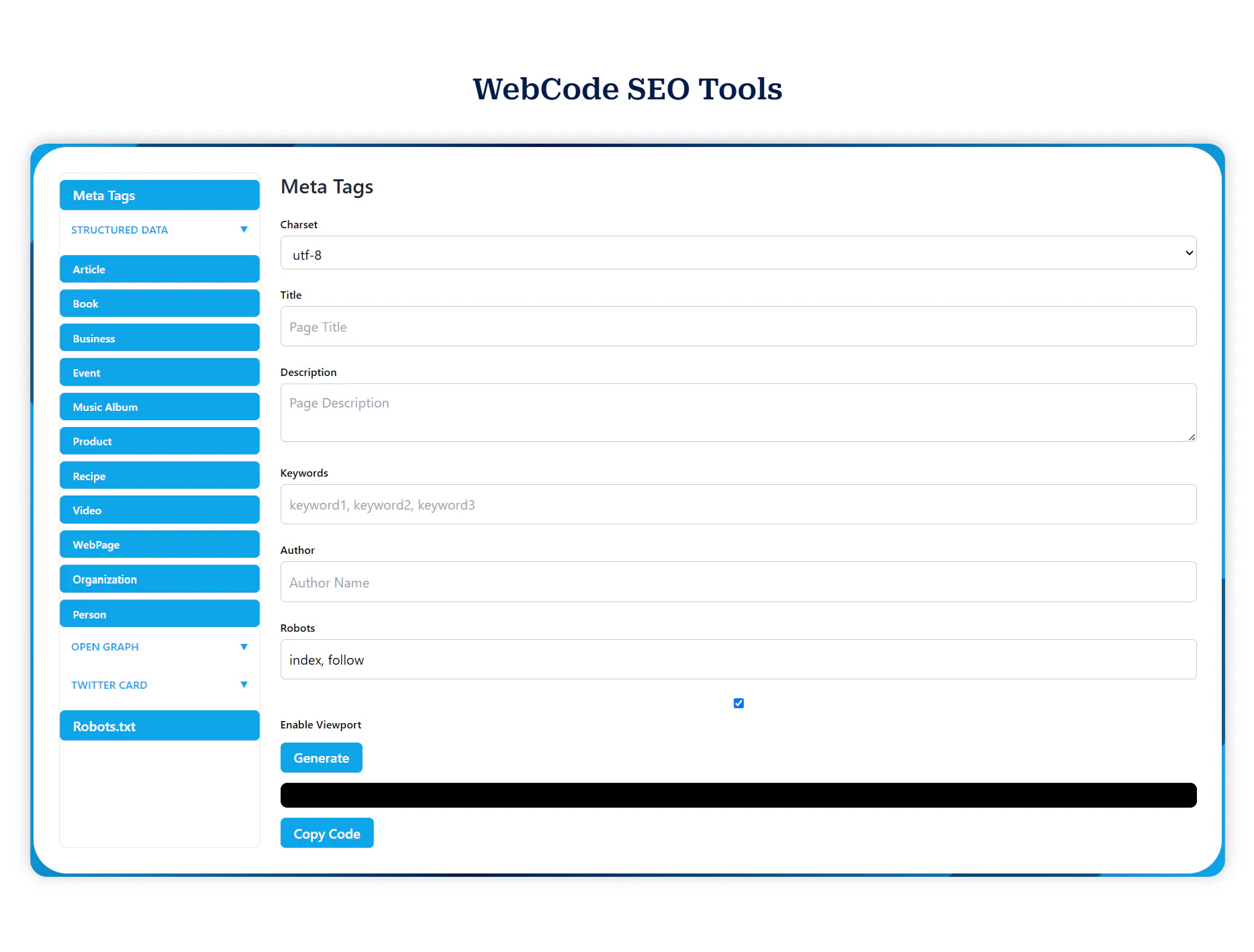Focus the Robots field with index, follow
Viewport: 1254px width, 952px height.
click(x=738, y=660)
